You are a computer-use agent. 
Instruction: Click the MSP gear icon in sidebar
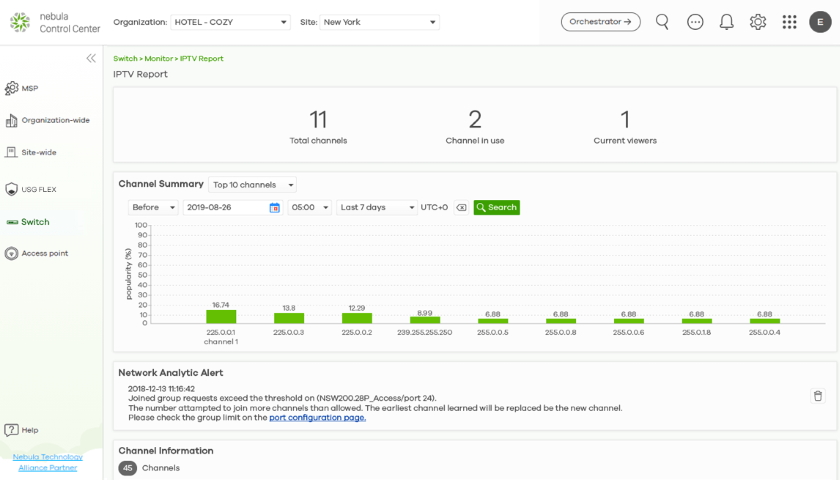pyautogui.click(x=11, y=88)
